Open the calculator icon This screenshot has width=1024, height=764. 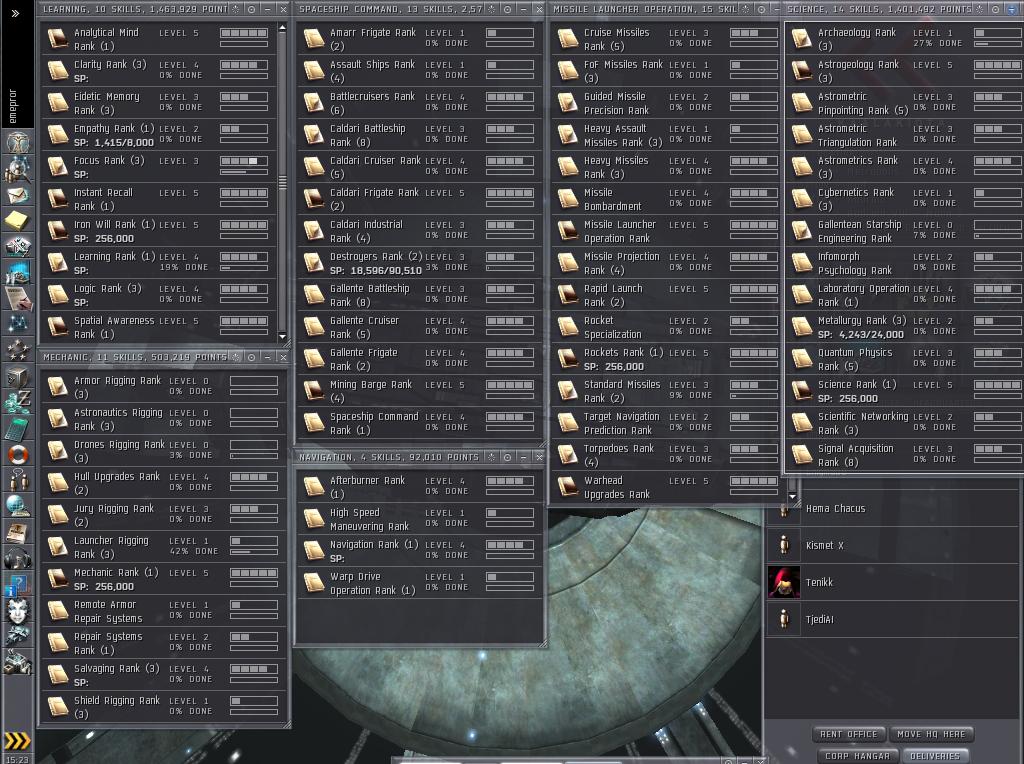pyautogui.click(x=17, y=428)
